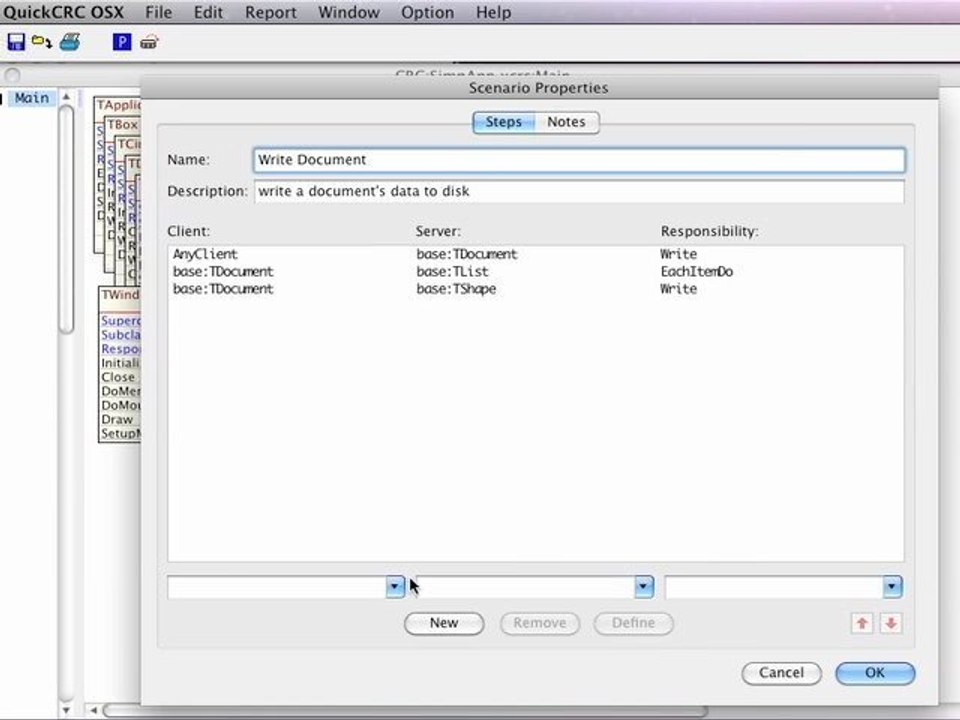Select the EachItemDo responsibility entry
The image size is (960, 720).
pyautogui.click(x=697, y=271)
